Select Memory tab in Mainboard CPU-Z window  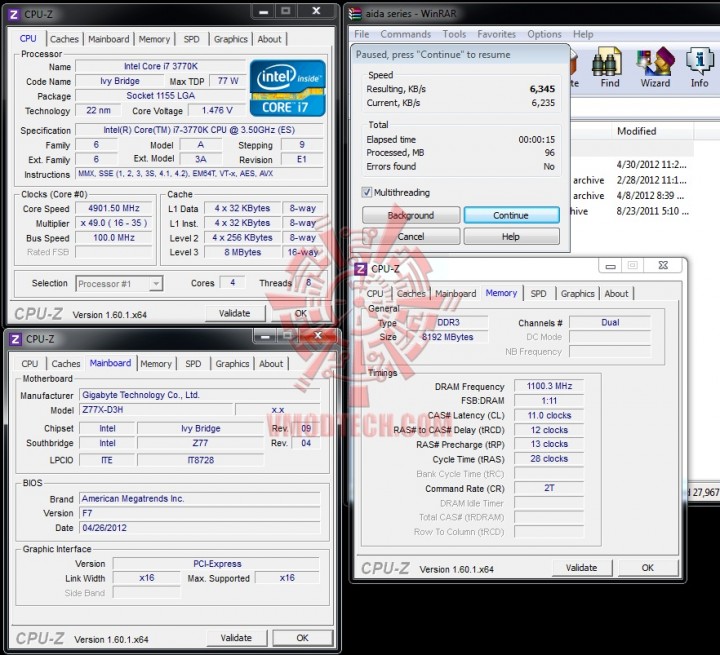(156, 364)
